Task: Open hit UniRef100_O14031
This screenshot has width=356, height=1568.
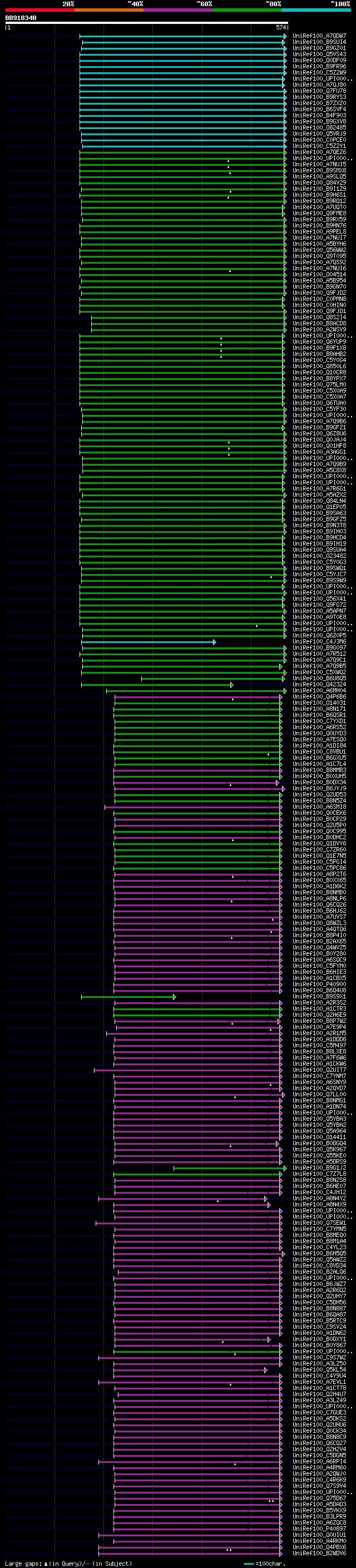Action: click(319, 703)
